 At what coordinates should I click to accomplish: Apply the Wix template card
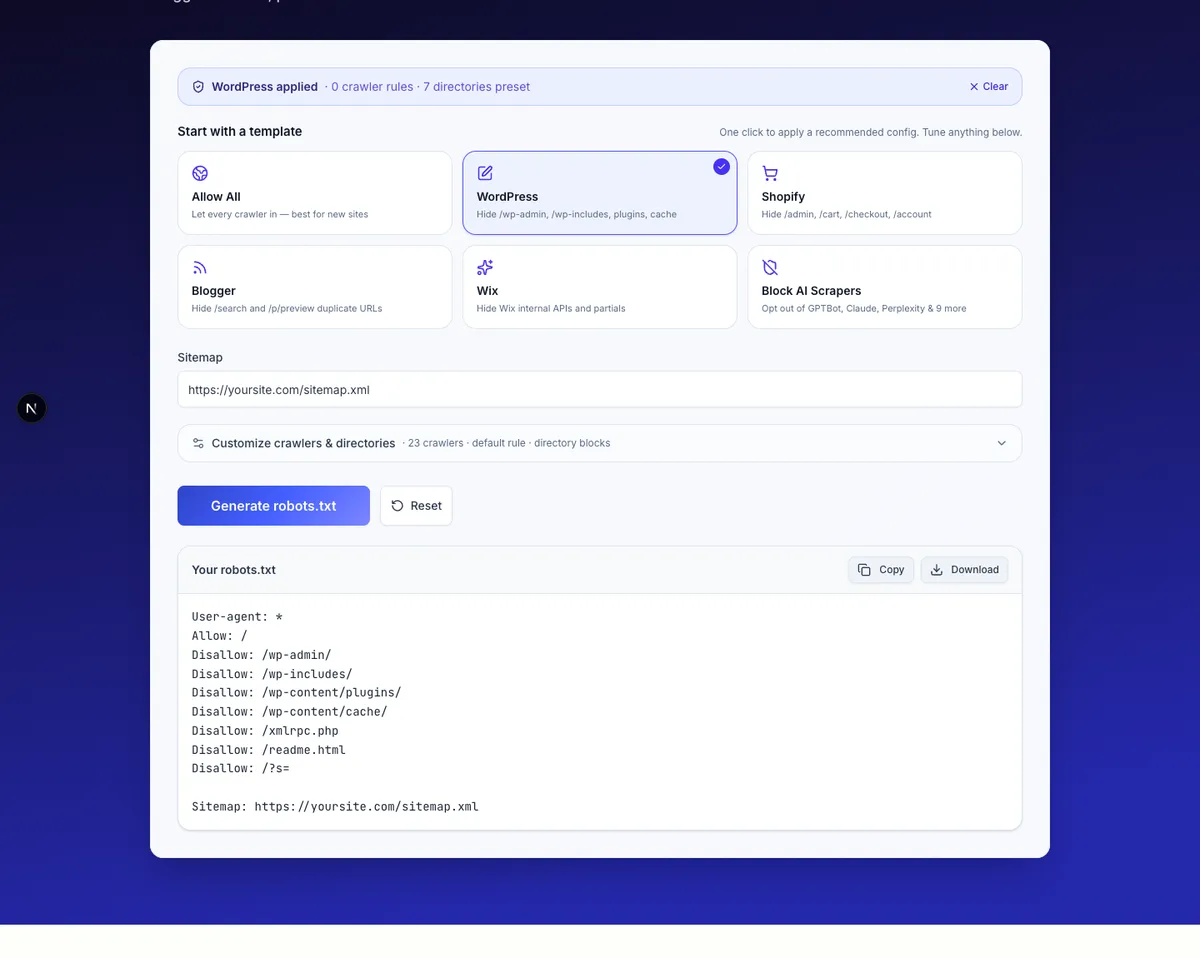(x=600, y=287)
